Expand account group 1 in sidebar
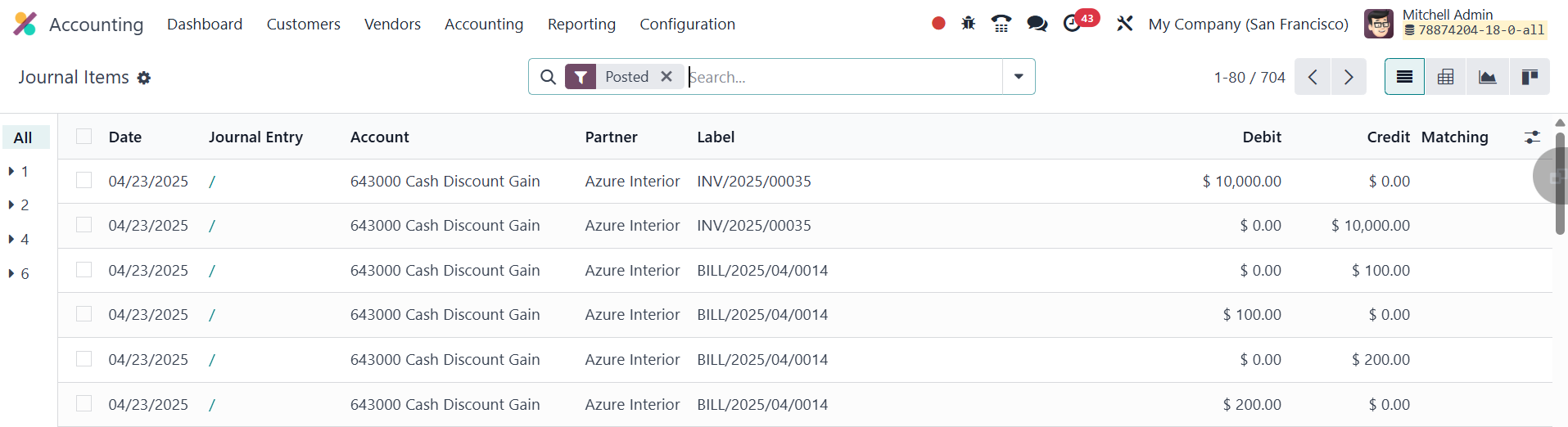Screen dimensions: 1568x427 [x=18, y=172]
